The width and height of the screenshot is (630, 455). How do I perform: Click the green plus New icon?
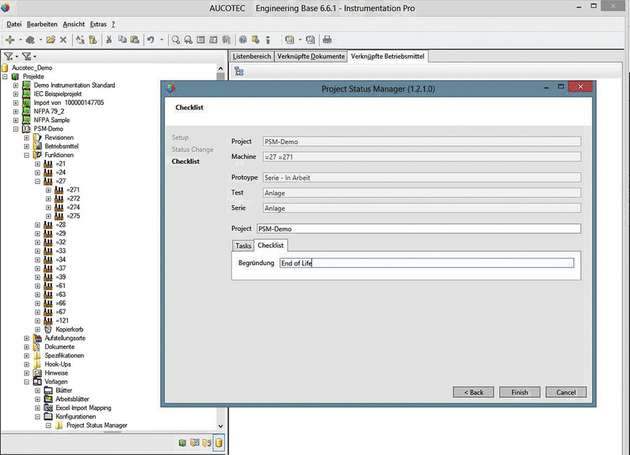tap(10, 39)
